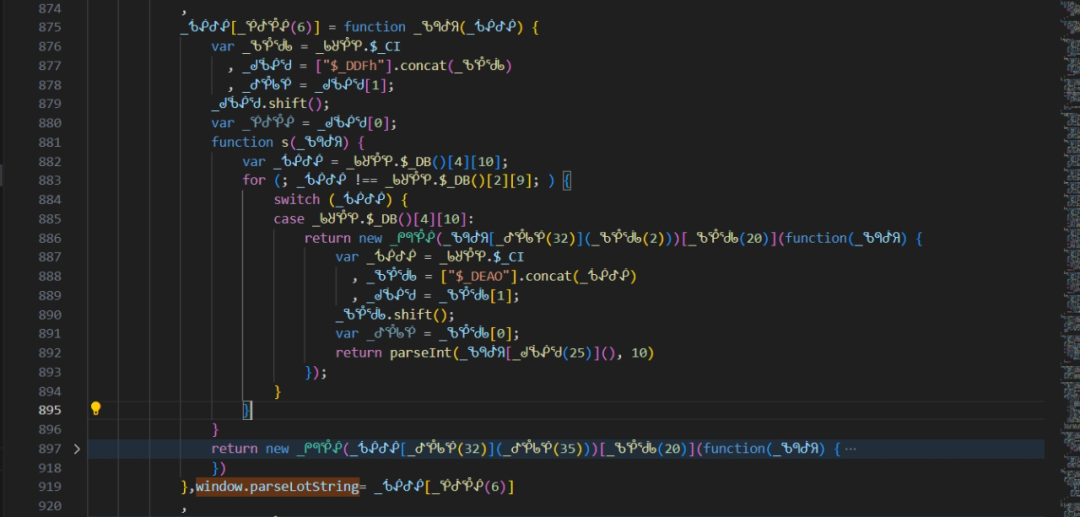Click line number 919 in the gutter

48,487
